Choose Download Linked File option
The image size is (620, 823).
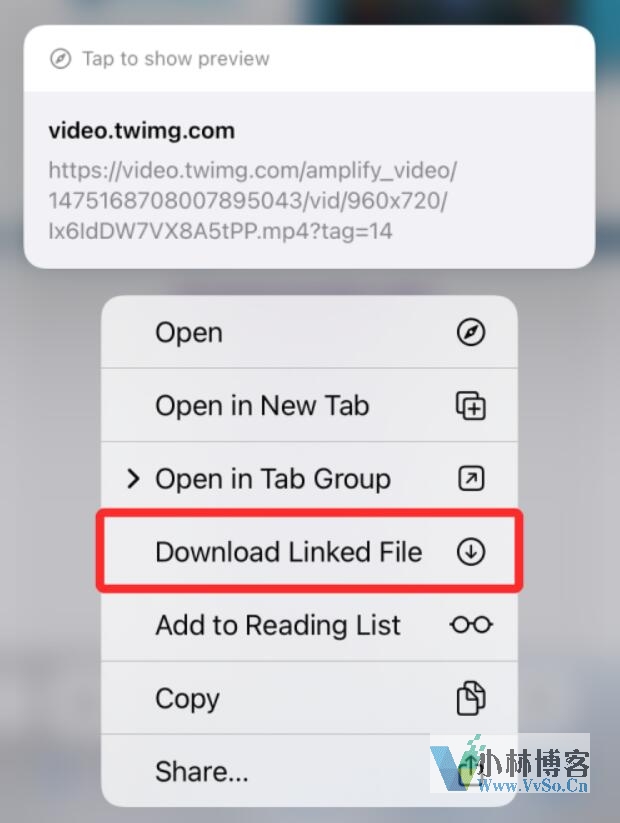309,552
